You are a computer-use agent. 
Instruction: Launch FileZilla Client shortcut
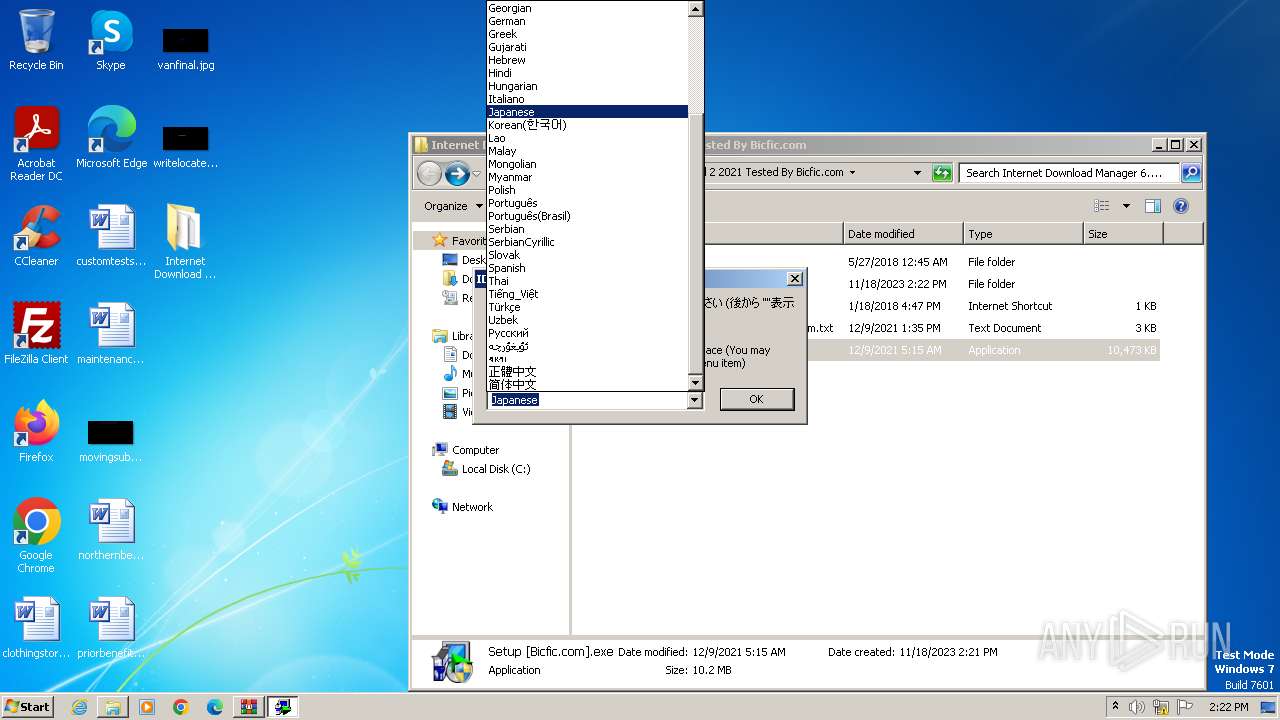point(36,334)
